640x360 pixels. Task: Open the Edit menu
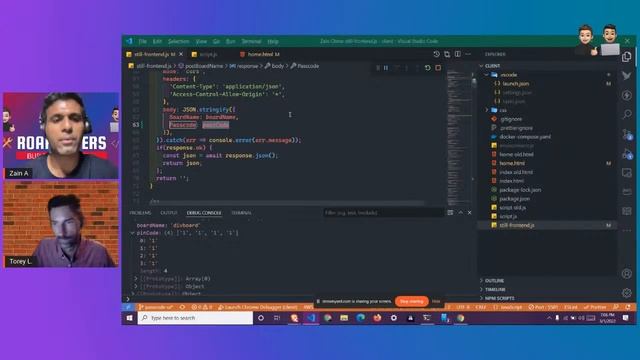click(x=157, y=42)
